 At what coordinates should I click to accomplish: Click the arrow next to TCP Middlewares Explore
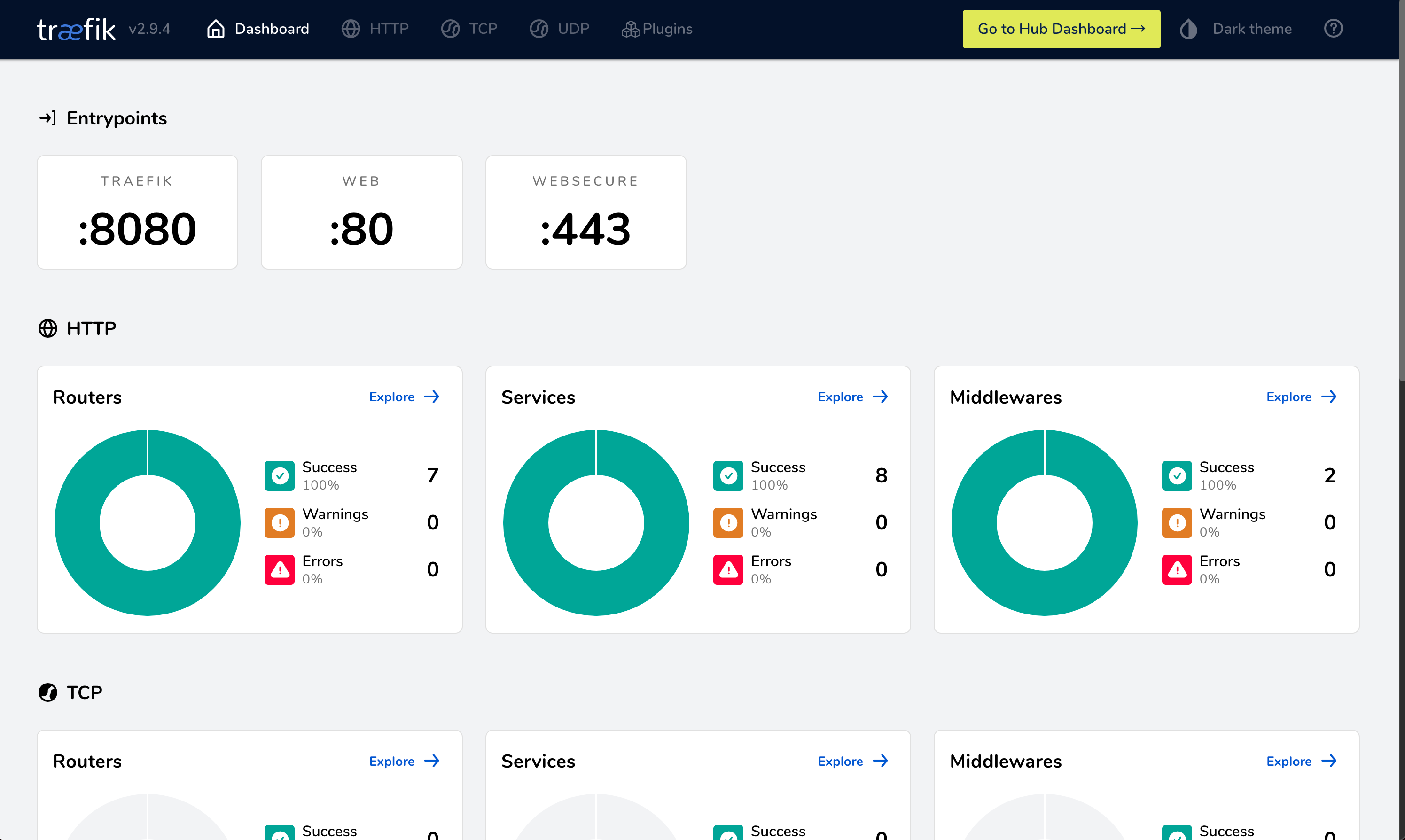[x=1329, y=761]
